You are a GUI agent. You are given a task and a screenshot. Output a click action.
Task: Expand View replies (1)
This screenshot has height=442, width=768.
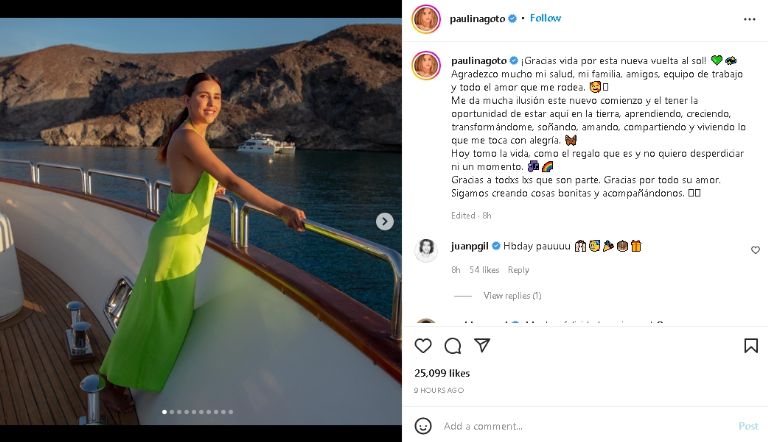click(512, 296)
